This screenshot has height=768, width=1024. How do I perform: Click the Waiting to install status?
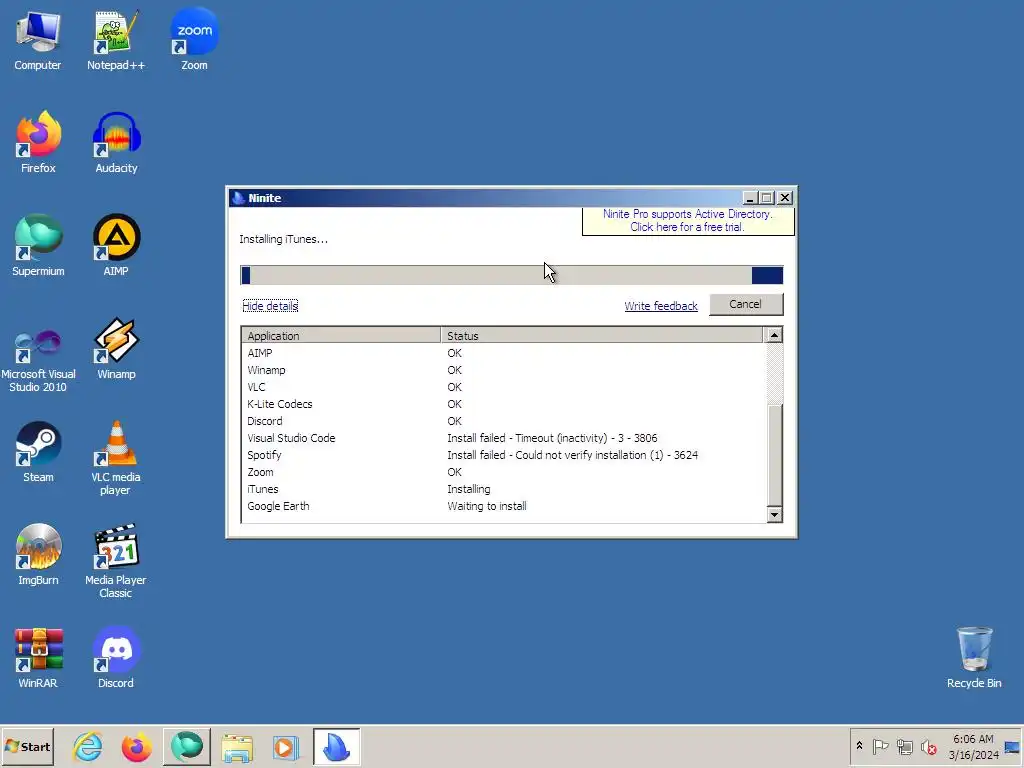[x=487, y=506]
